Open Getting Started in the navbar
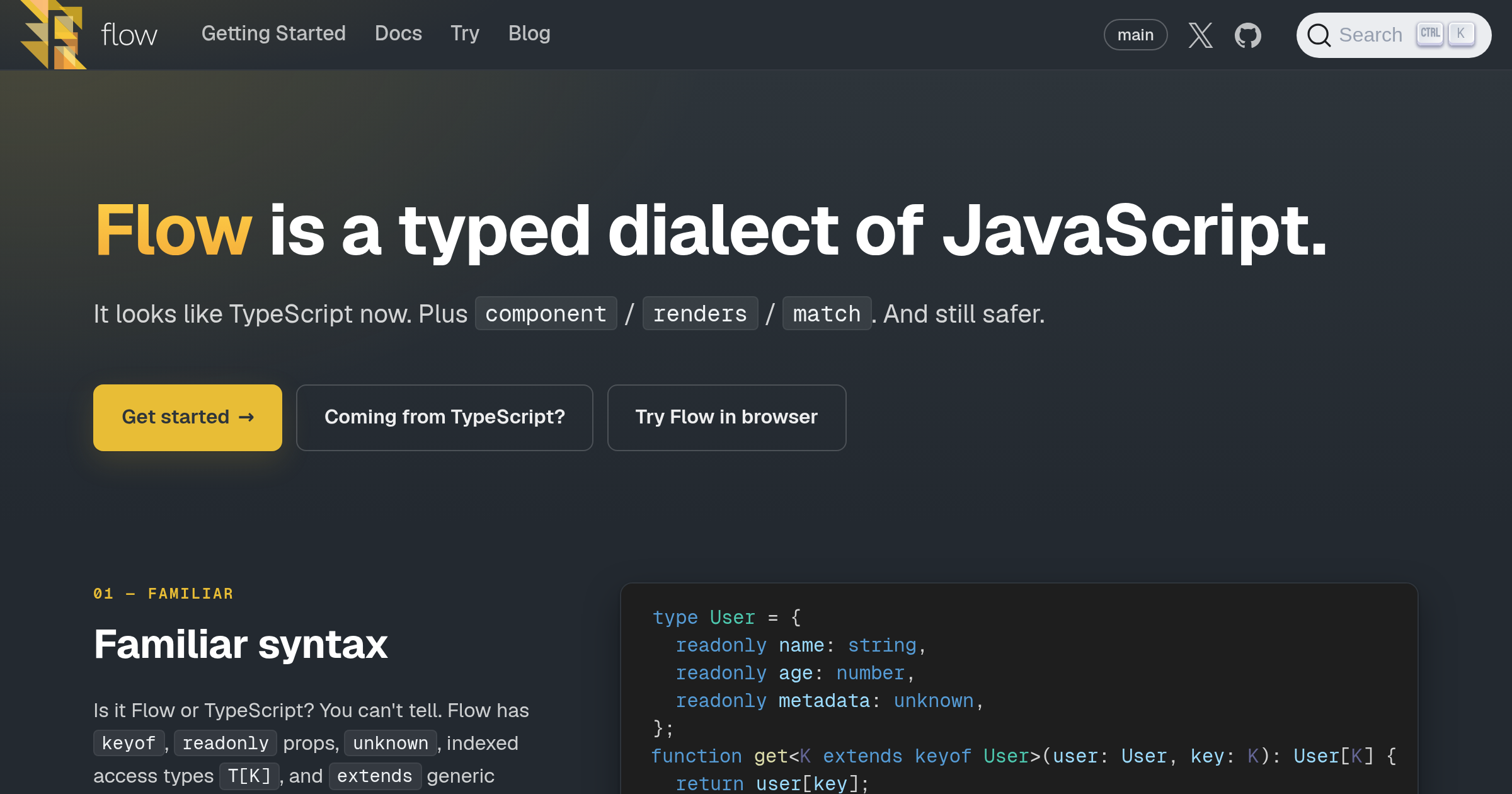The image size is (1512, 794). click(x=273, y=33)
